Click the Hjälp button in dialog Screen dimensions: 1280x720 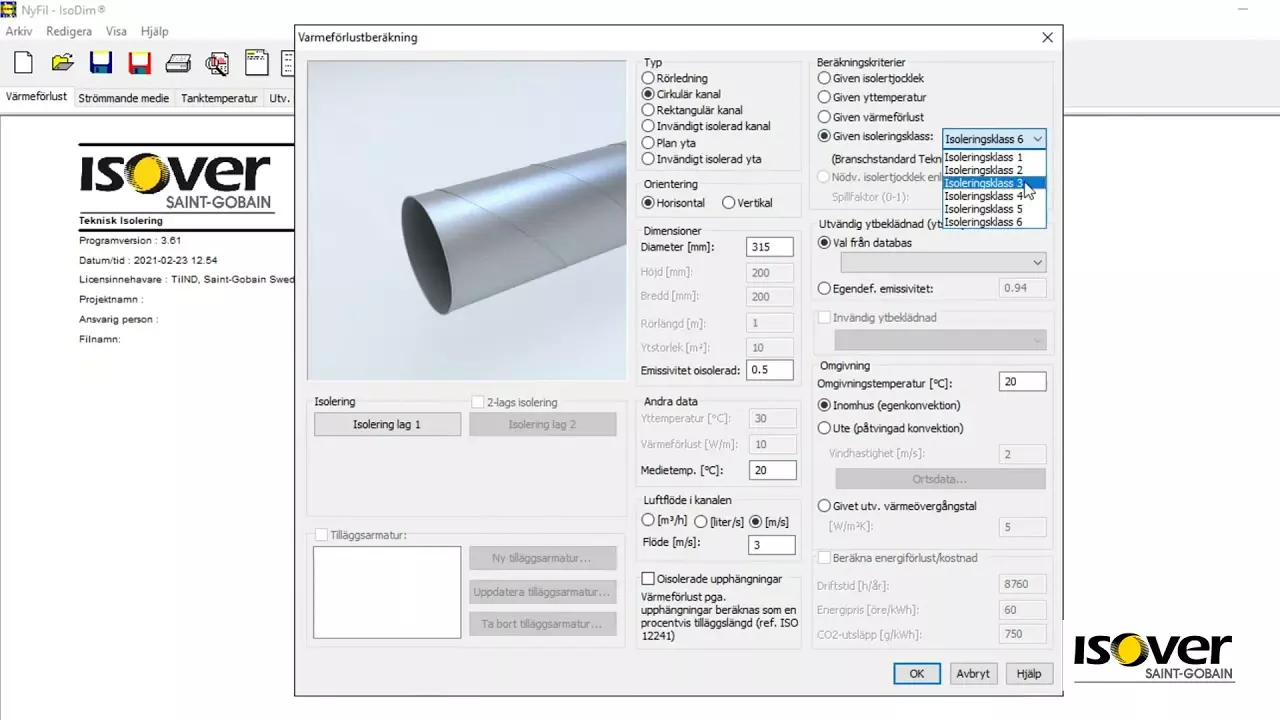[1029, 674]
